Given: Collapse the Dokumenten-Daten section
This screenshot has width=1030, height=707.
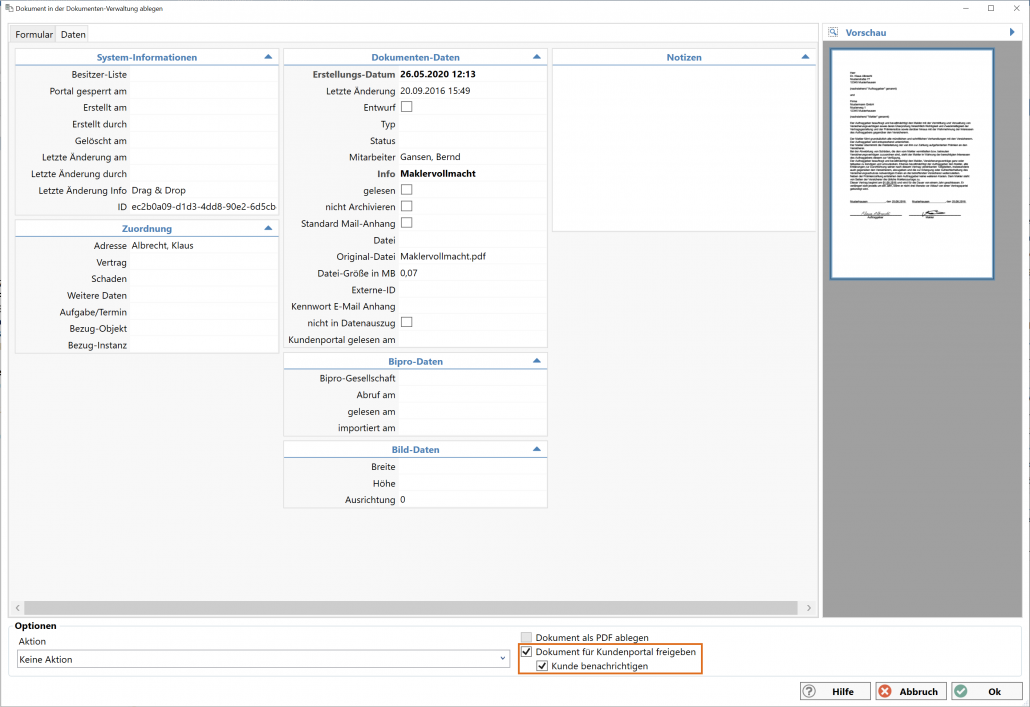Looking at the screenshot, I should [537, 58].
